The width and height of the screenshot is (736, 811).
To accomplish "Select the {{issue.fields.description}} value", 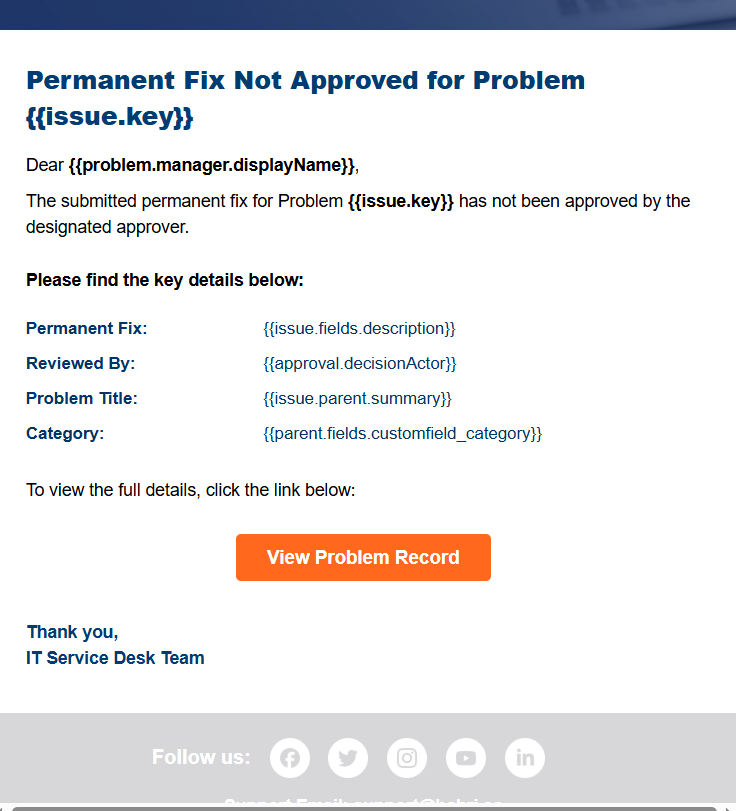I will [359, 328].
